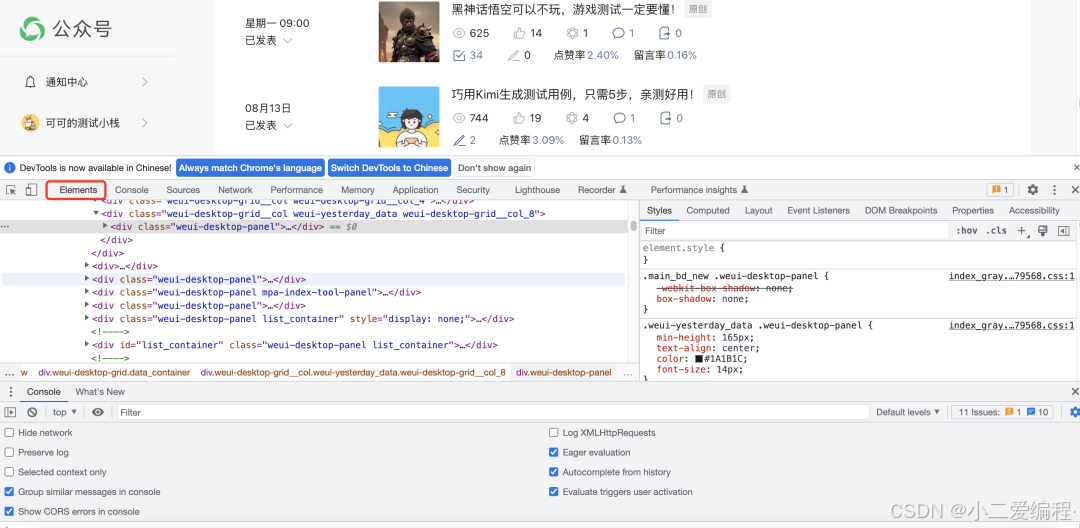This screenshot has width=1080, height=528.
Task: Click the new style rule plus icon
Action: pos(1022,231)
